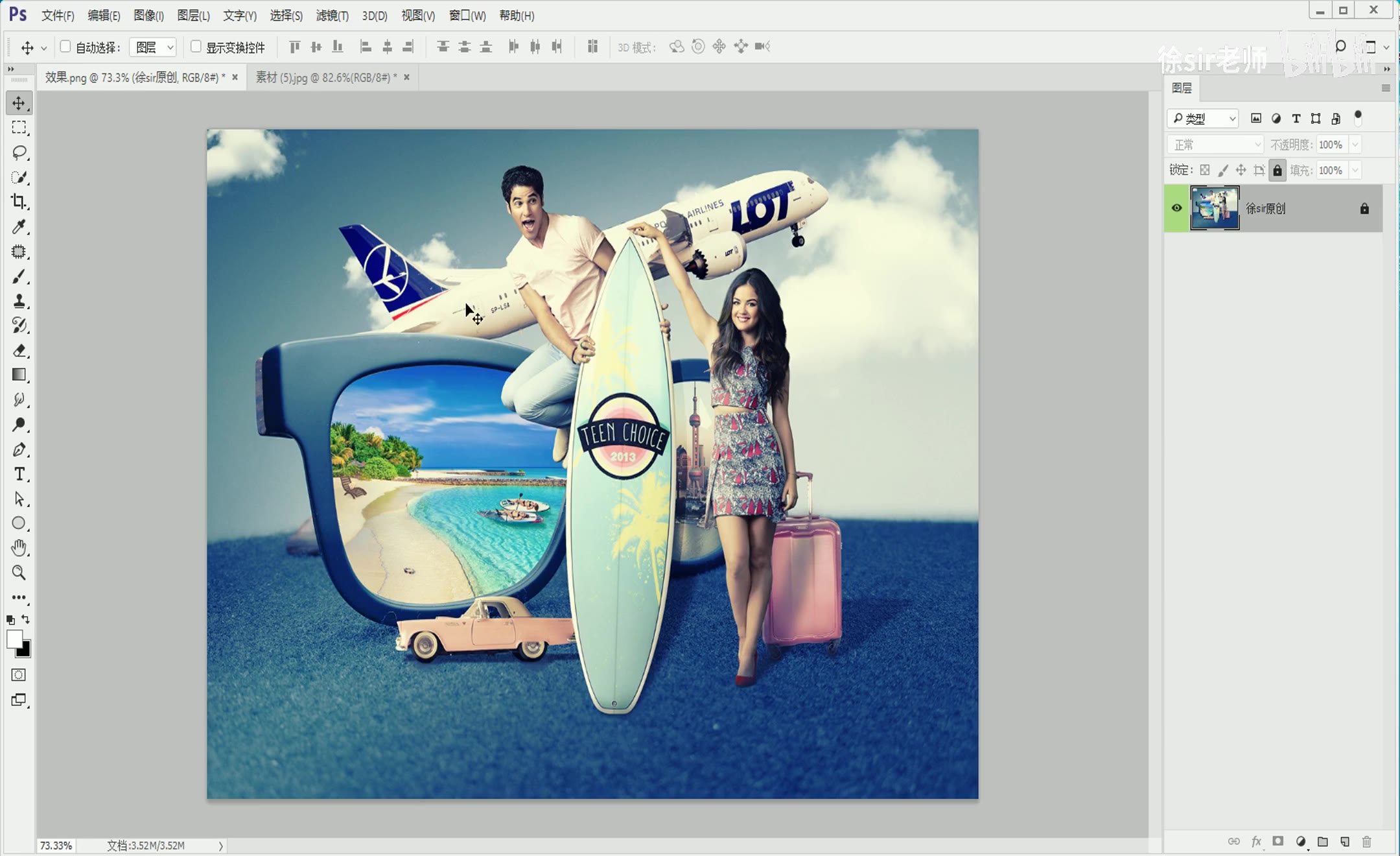Close the 素材 (5).jpg tab
1400x856 pixels.
click(x=406, y=77)
